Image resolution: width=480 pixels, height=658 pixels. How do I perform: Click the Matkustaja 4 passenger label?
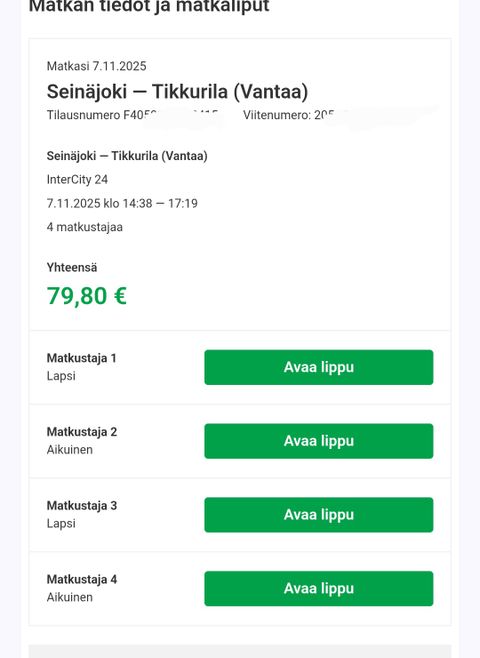pos(82,579)
